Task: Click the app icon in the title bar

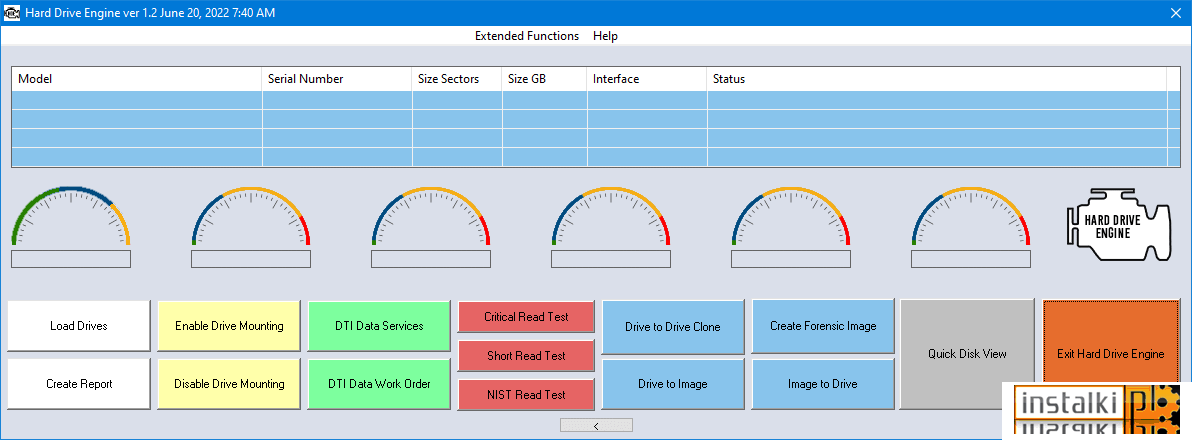Action: (12, 12)
